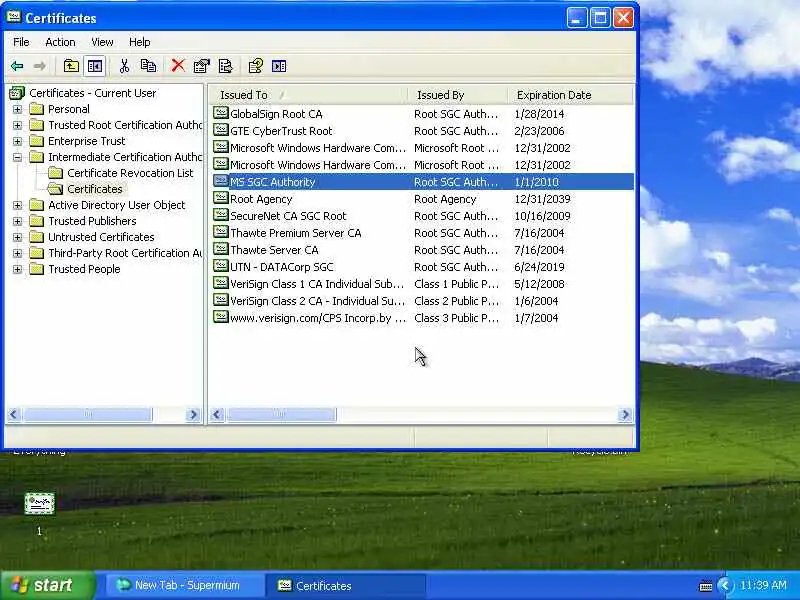
Task: Click the red Delete X icon
Action: pyautogui.click(x=178, y=65)
